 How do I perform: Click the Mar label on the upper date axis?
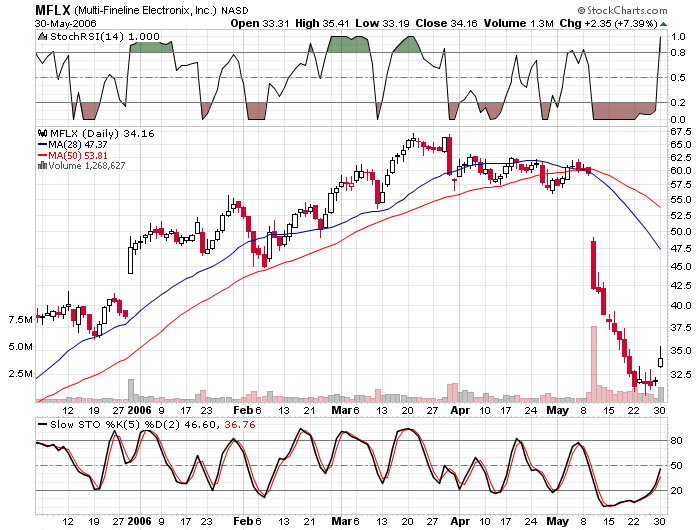[342, 410]
